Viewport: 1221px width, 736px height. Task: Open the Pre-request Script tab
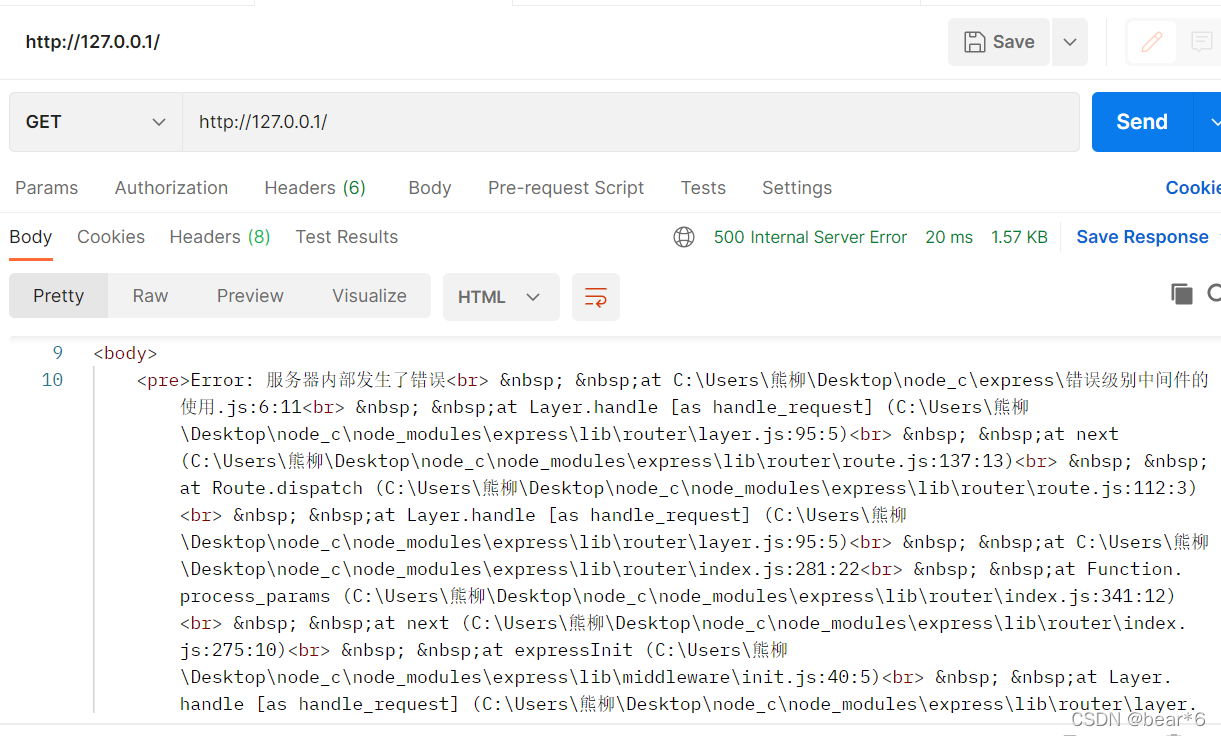point(566,188)
